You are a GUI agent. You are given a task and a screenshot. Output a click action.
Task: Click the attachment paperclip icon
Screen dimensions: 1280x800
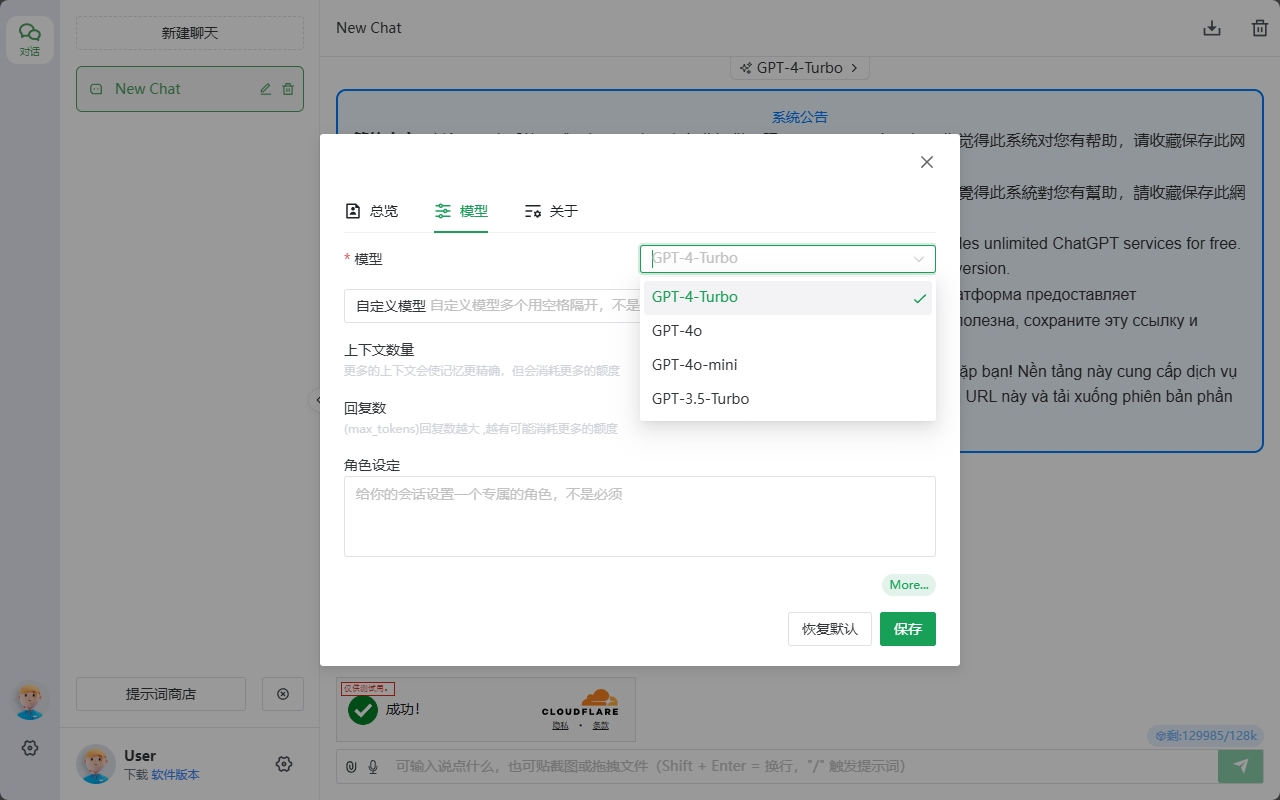pyautogui.click(x=351, y=767)
